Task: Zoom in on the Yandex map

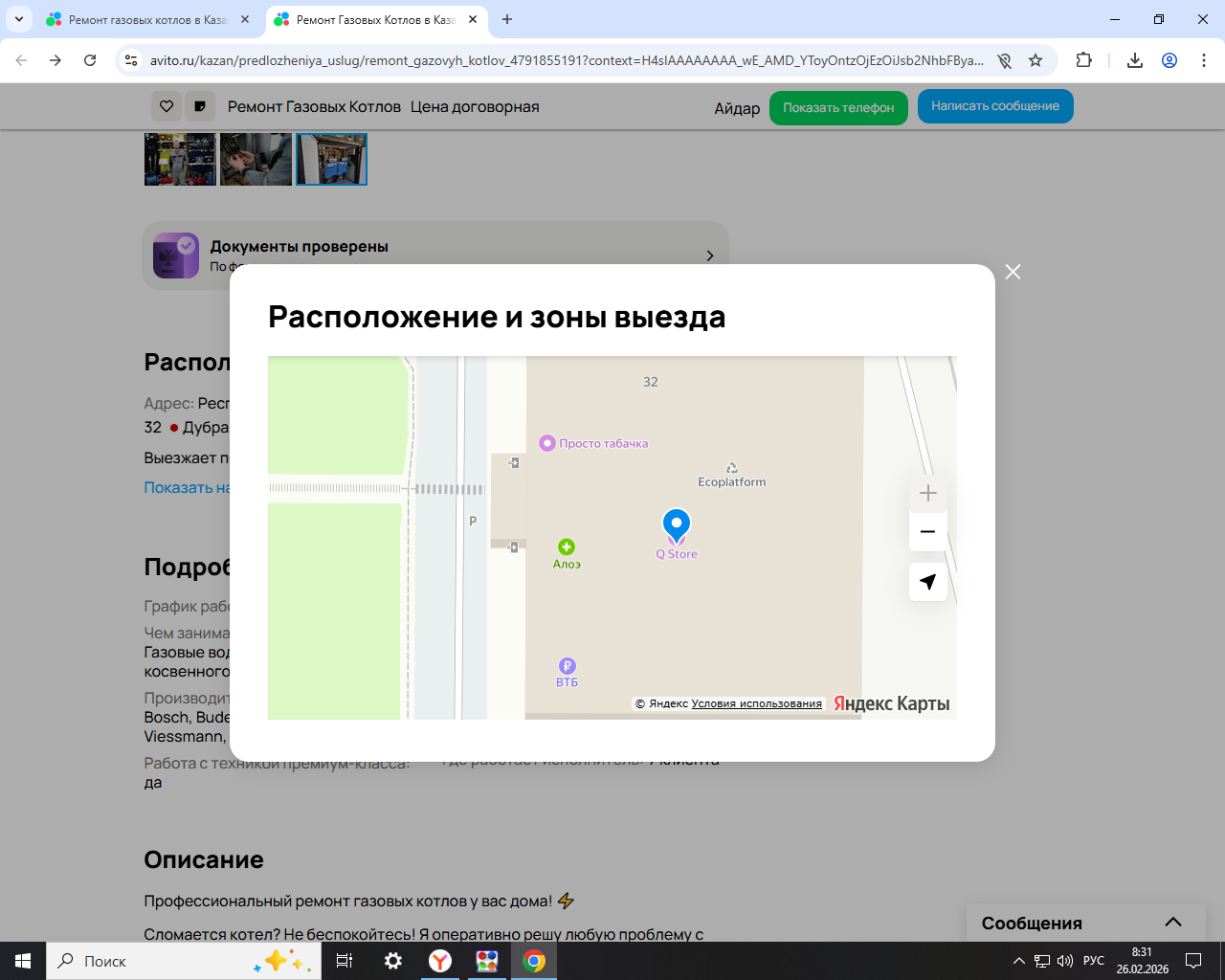Action: point(927,494)
